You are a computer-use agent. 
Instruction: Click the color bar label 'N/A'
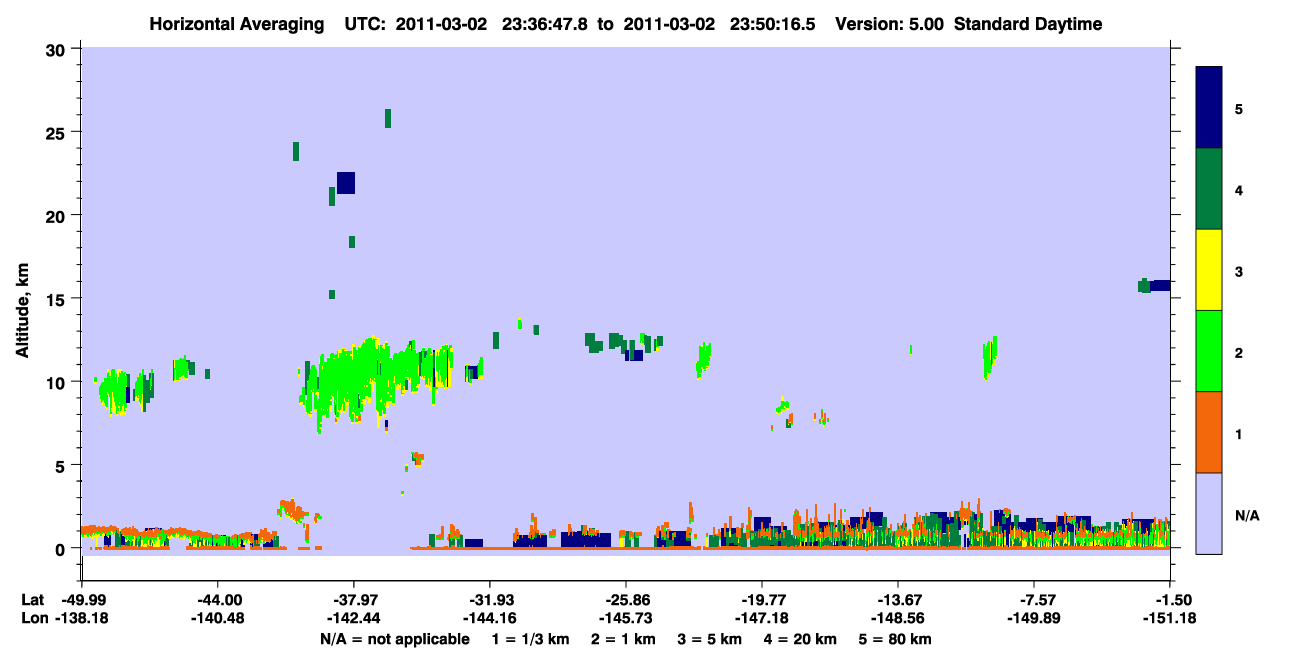click(1247, 515)
